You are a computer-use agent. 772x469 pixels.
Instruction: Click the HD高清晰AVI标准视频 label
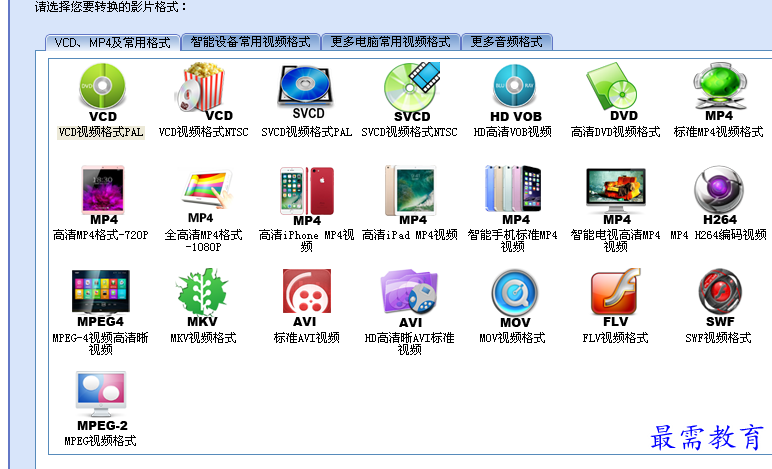pyautogui.click(x=409, y=344)
